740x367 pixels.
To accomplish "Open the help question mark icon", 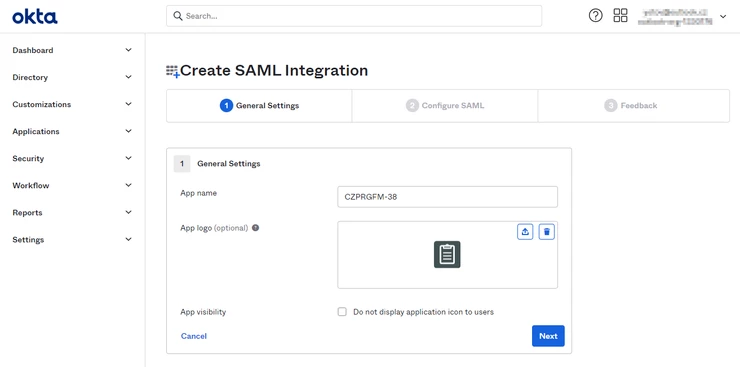I will [x=596, y=16].
